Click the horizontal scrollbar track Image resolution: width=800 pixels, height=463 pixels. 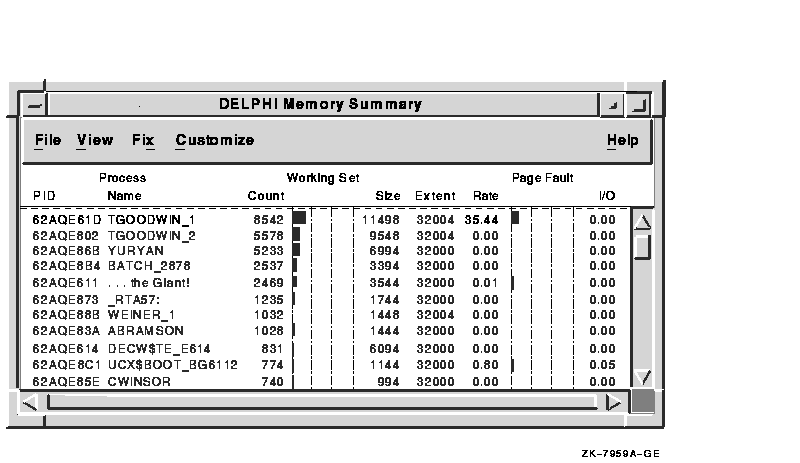coord(320,403)
